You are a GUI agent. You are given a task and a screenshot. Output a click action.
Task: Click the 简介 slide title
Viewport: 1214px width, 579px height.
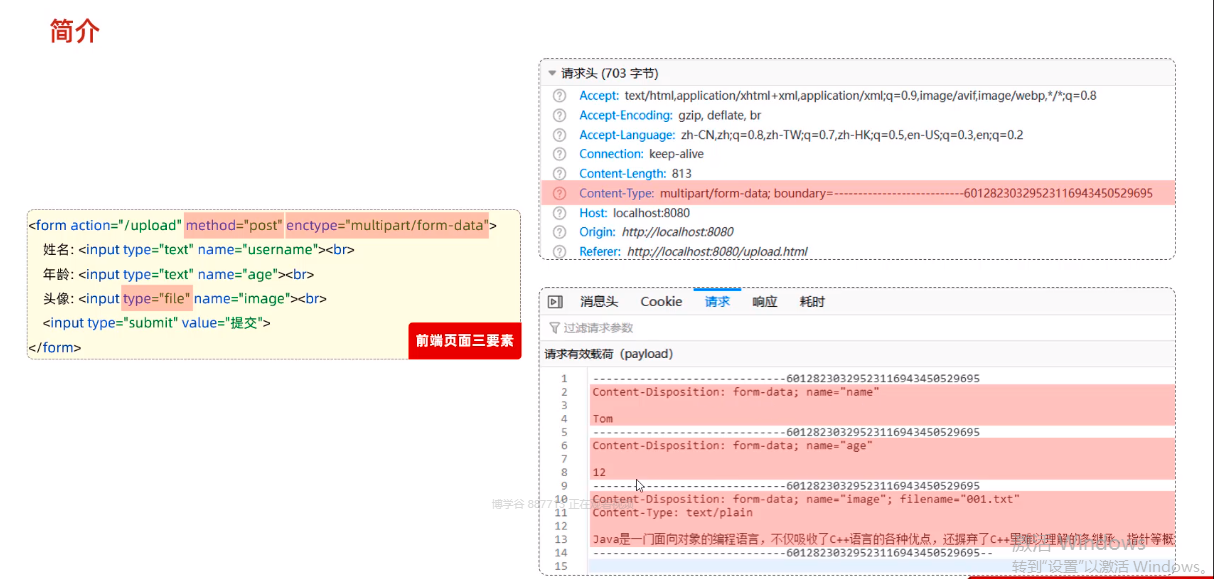tap(75, 31)
